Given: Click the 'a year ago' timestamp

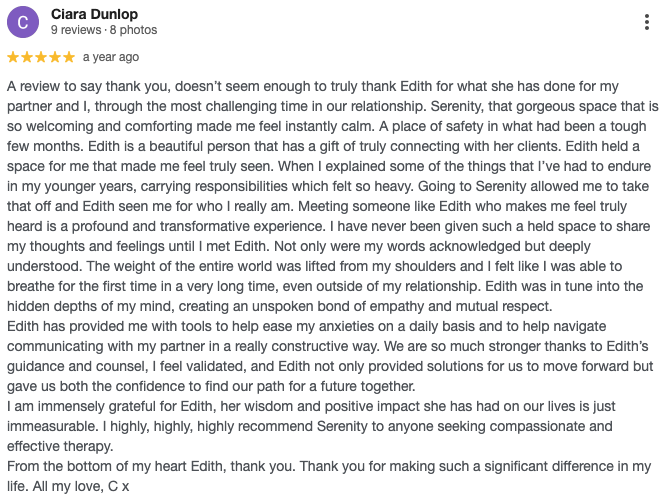Looking at the screenshot, I should 110,57.
